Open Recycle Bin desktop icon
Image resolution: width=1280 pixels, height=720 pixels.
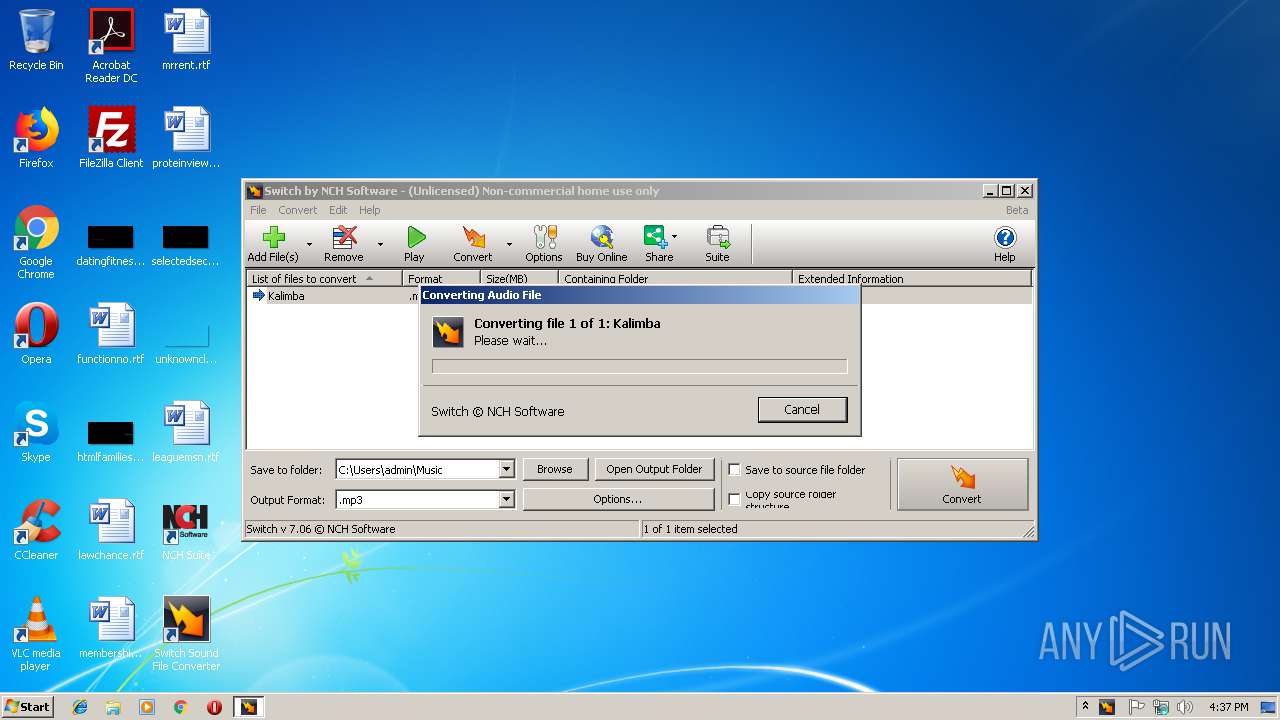36,40
